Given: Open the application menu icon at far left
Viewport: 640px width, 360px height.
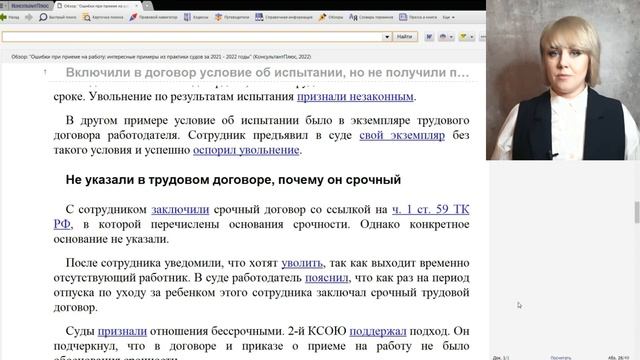Looking at the screenshot, I should pyautogui.click(x=3, y=6).
